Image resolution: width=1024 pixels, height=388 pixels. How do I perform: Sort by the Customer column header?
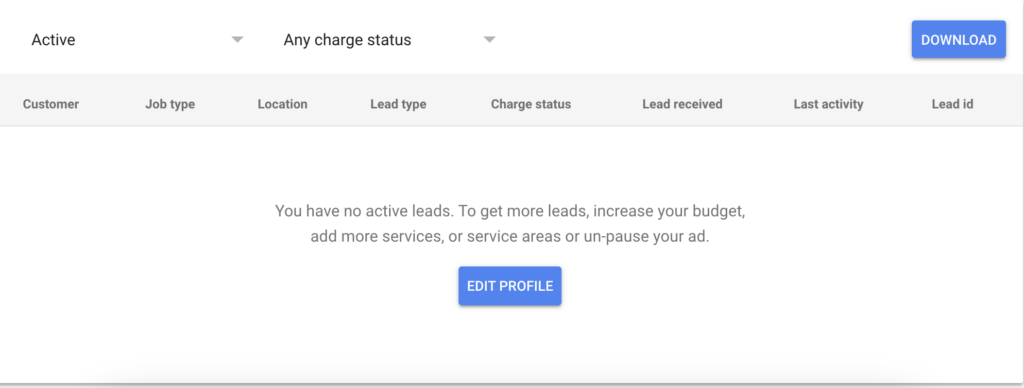[51, 104]
